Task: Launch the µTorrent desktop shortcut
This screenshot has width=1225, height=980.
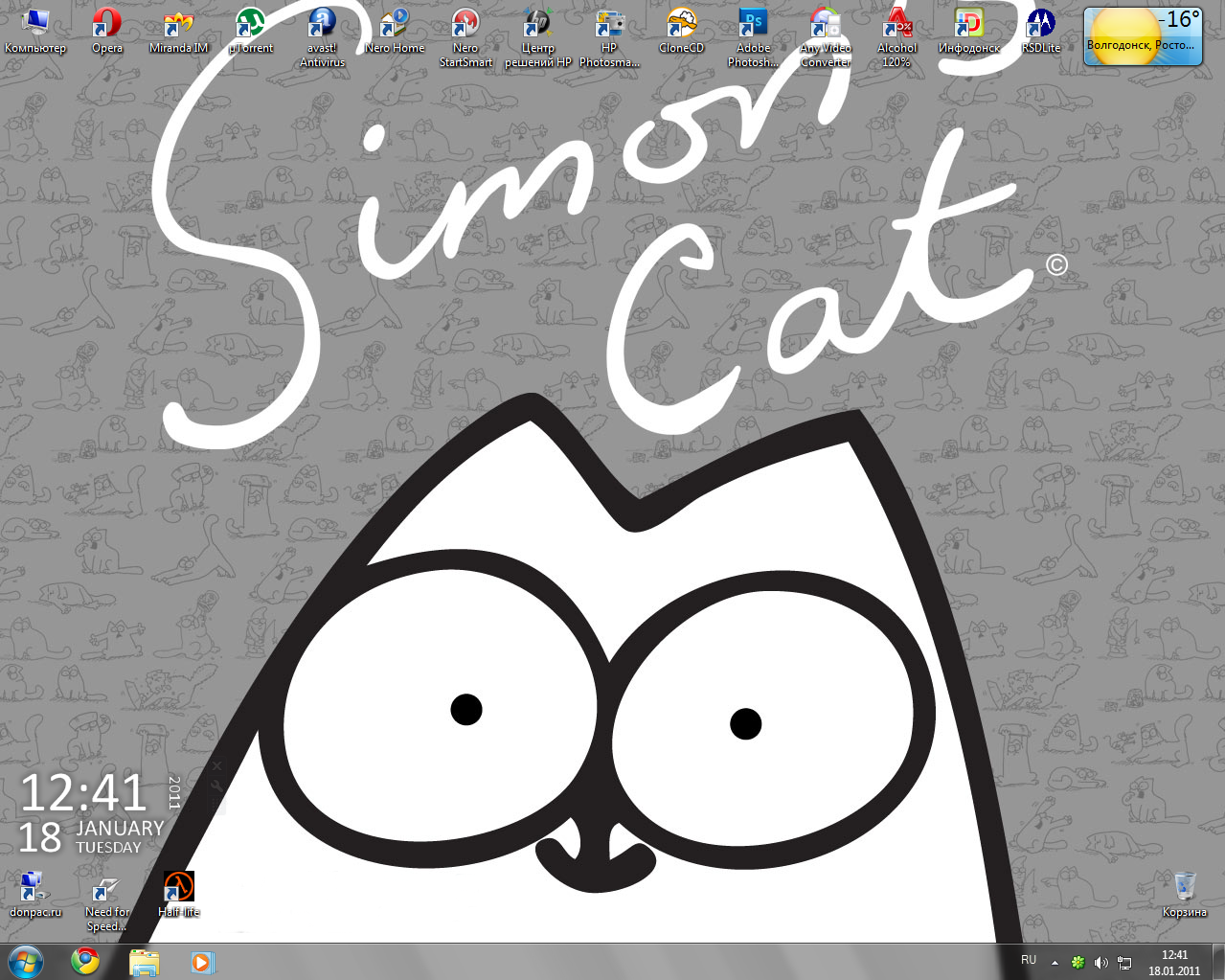Action: 251,32
